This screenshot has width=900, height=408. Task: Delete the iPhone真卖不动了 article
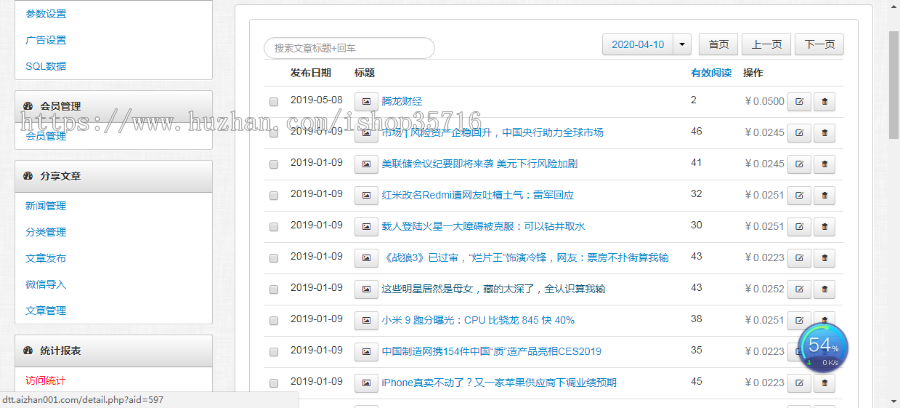(825, 383)
